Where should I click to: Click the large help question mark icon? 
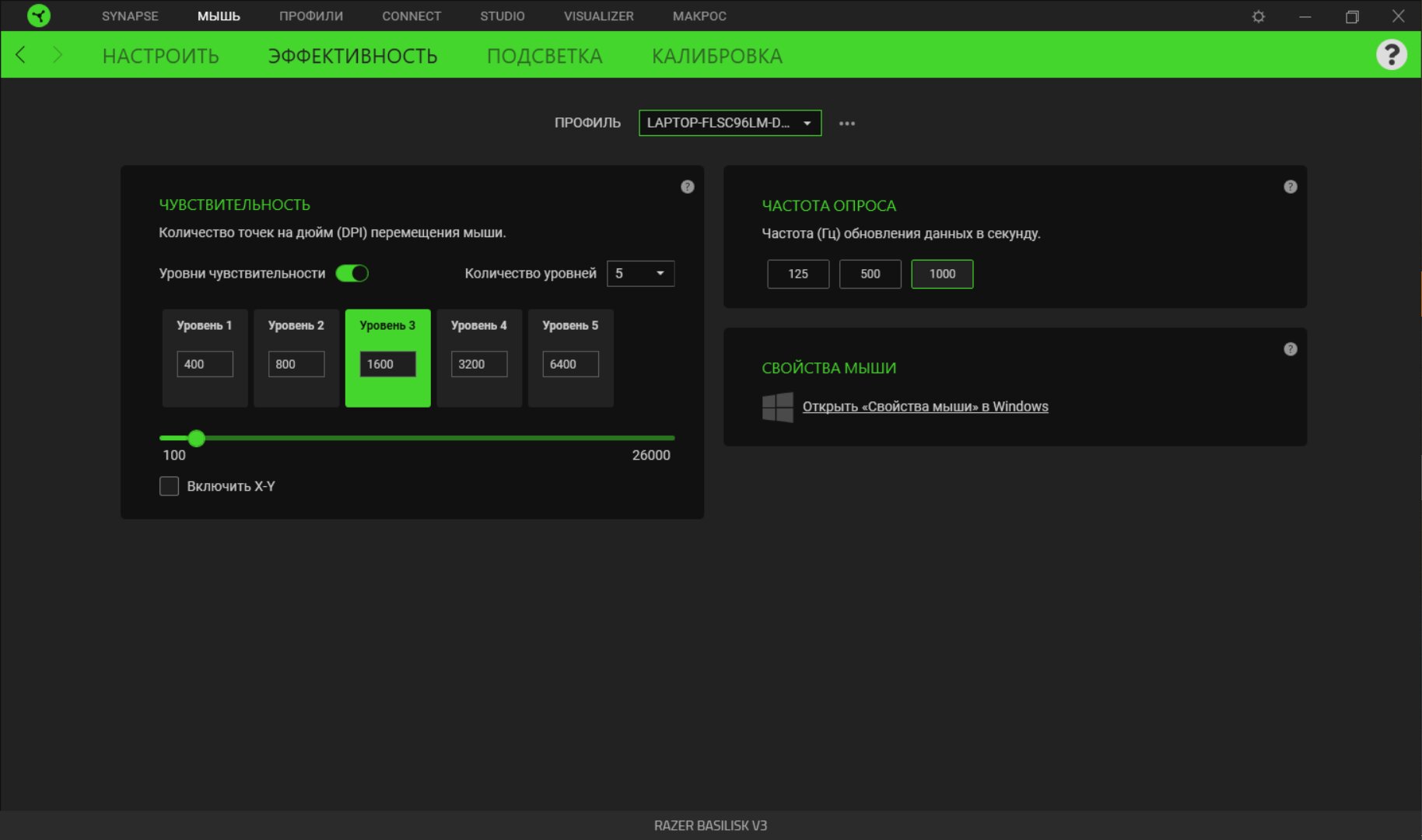[x=1392, y=54]
